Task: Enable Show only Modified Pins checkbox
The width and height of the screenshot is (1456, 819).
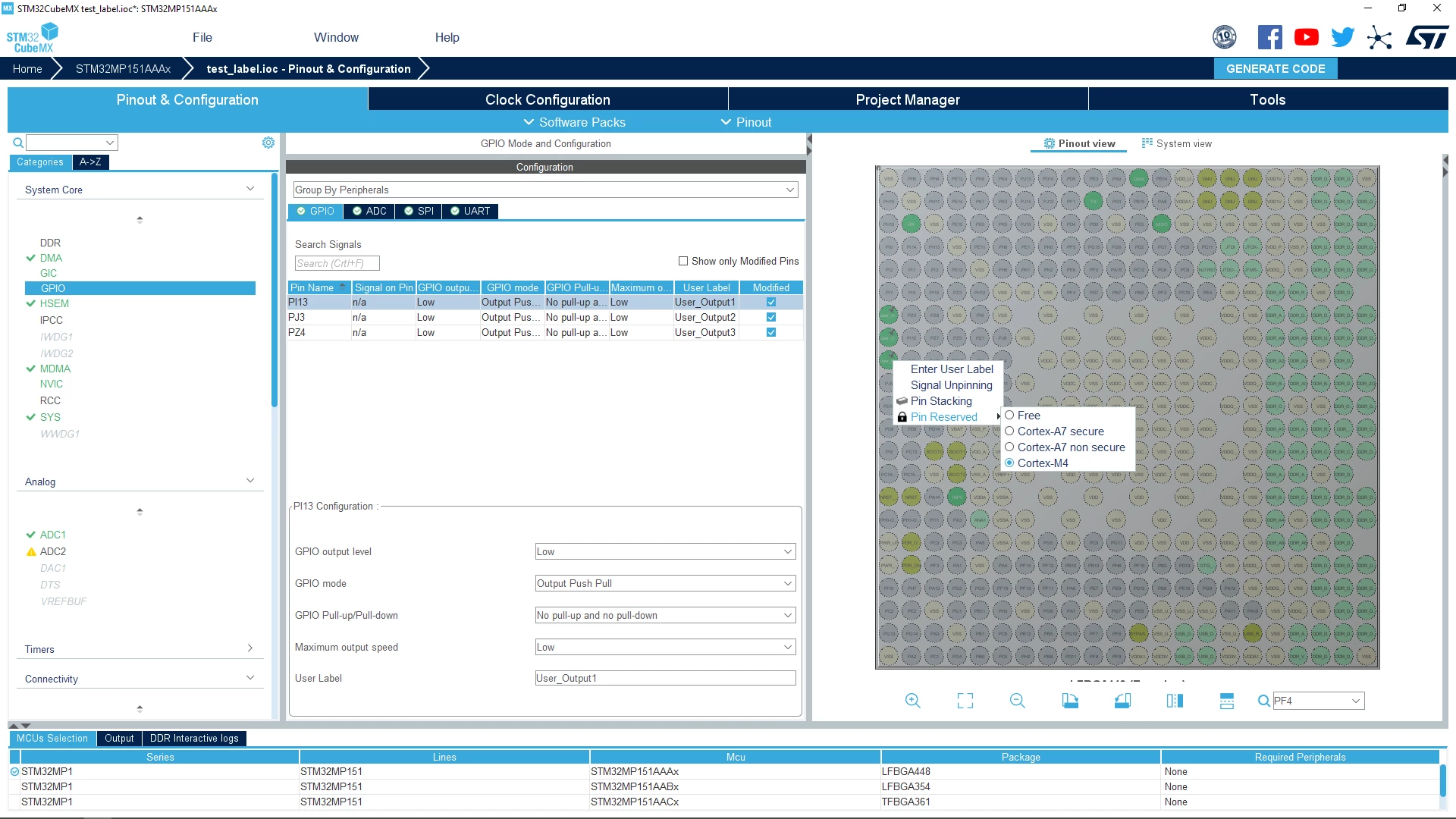Action: pyautogui.click(x=683, y=261)
